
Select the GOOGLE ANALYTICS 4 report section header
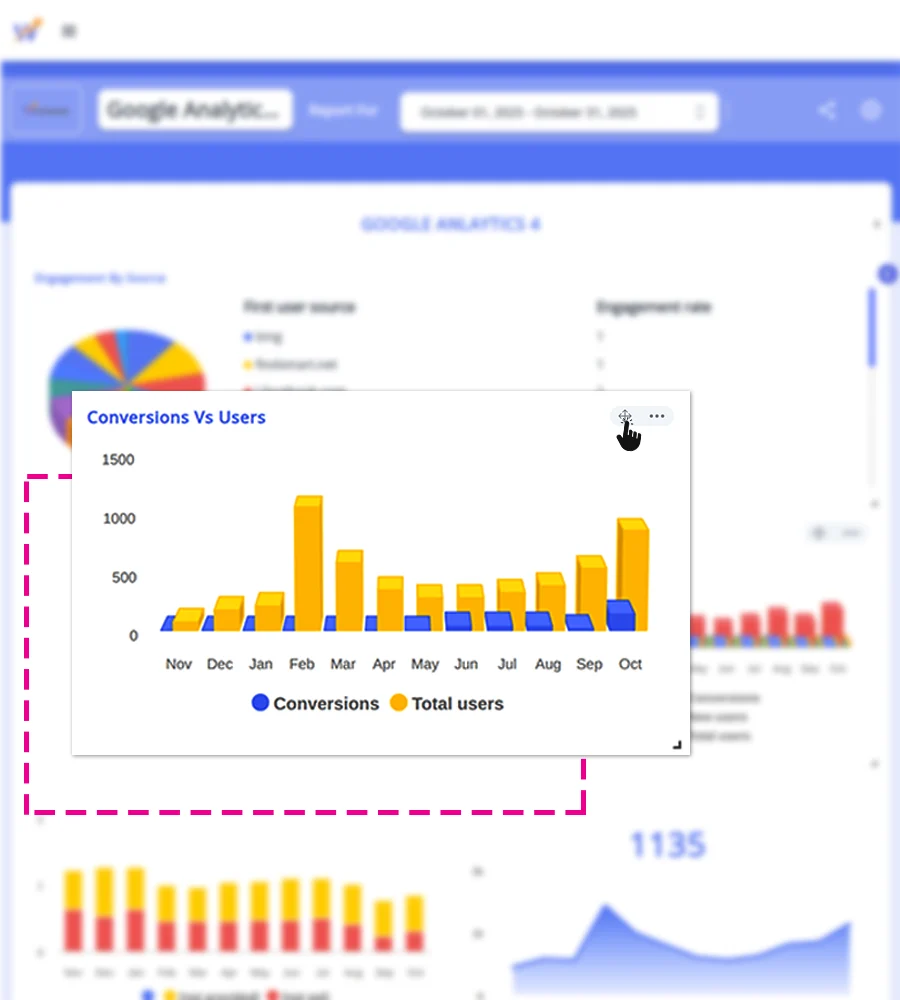(451, 223)
